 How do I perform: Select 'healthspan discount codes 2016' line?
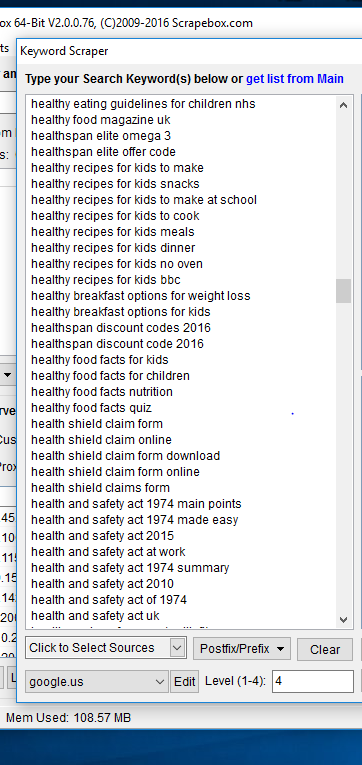[121, 328]
